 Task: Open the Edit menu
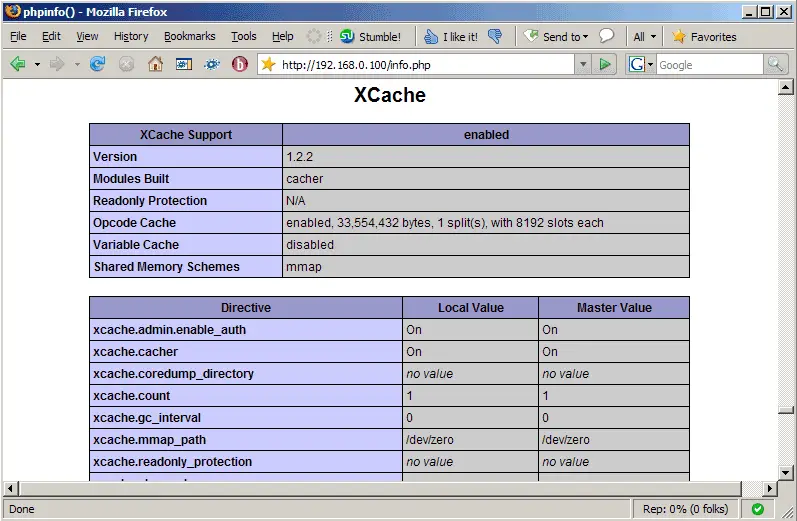[x=51, y=36]
